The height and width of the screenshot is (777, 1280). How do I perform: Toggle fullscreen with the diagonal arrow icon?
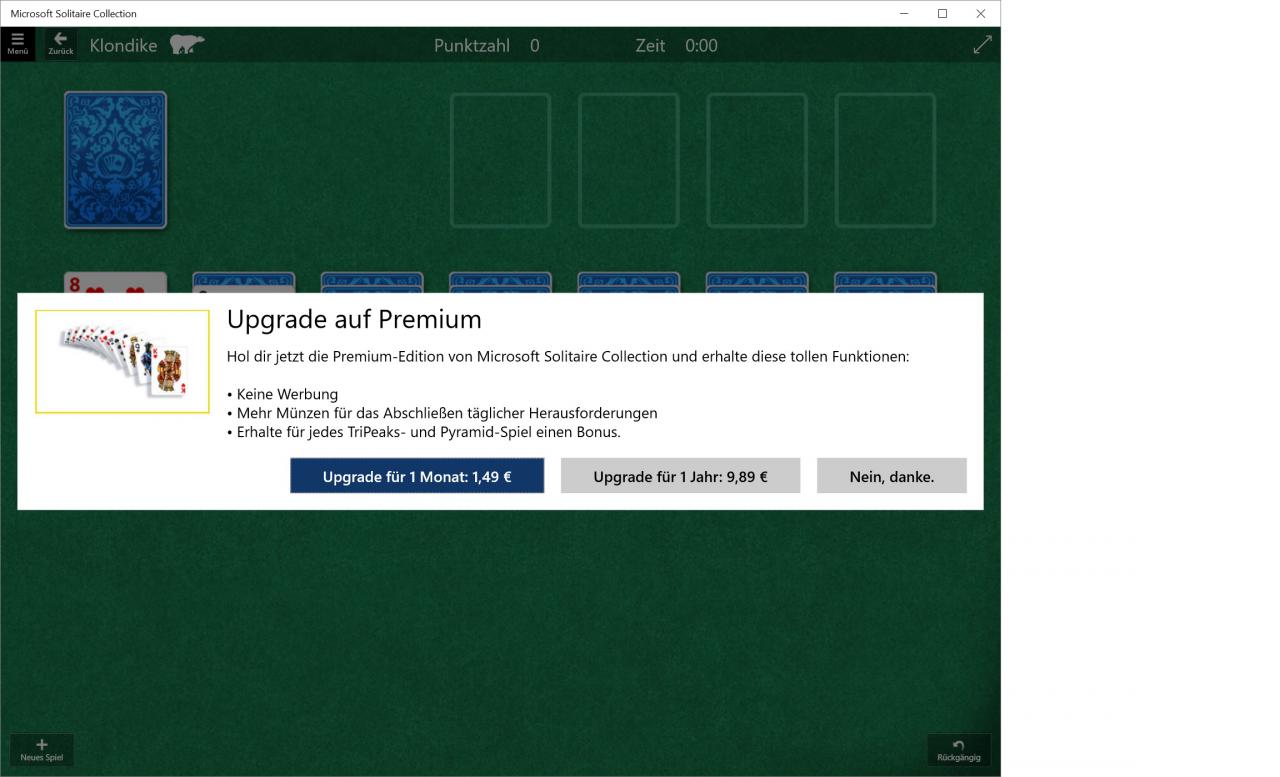pos(982,45)
